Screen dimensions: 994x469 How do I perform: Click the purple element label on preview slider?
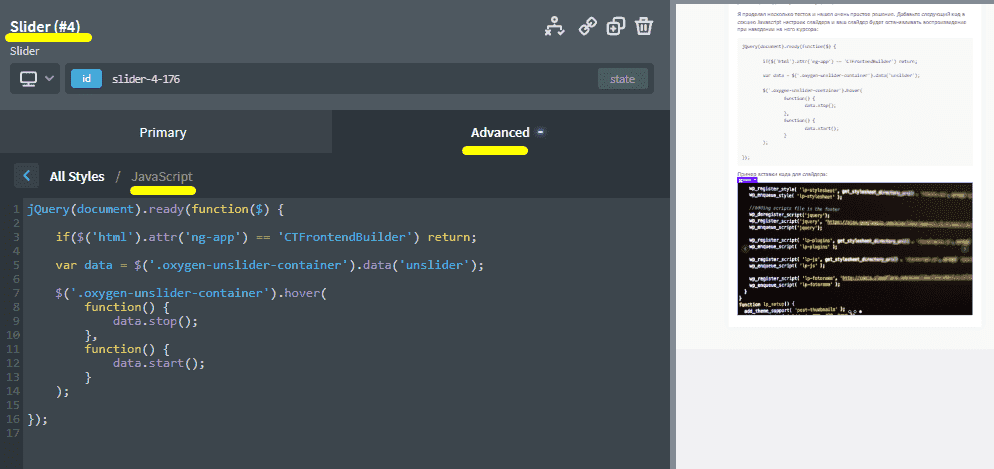745,180
